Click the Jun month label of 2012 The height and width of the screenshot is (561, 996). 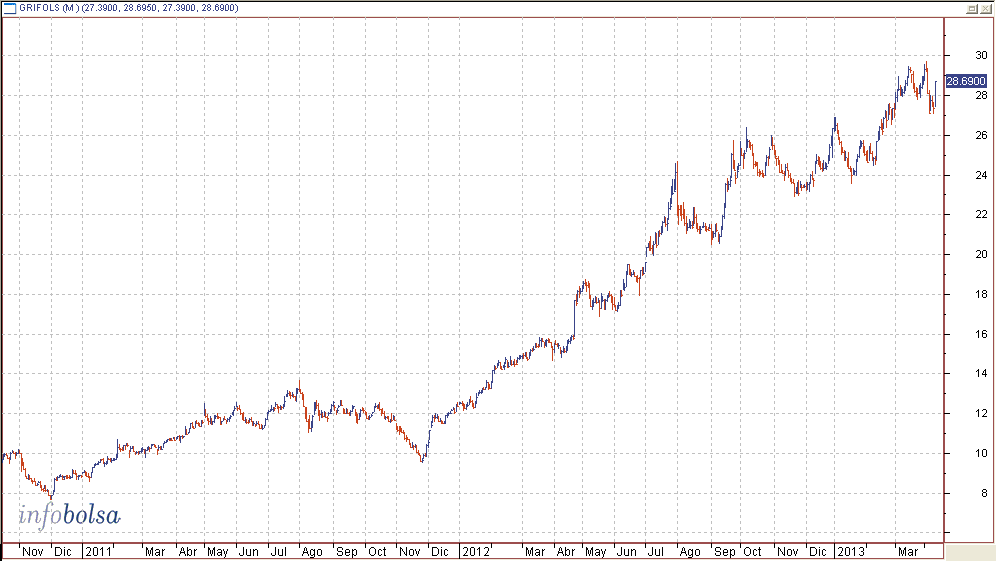point(626,551)
